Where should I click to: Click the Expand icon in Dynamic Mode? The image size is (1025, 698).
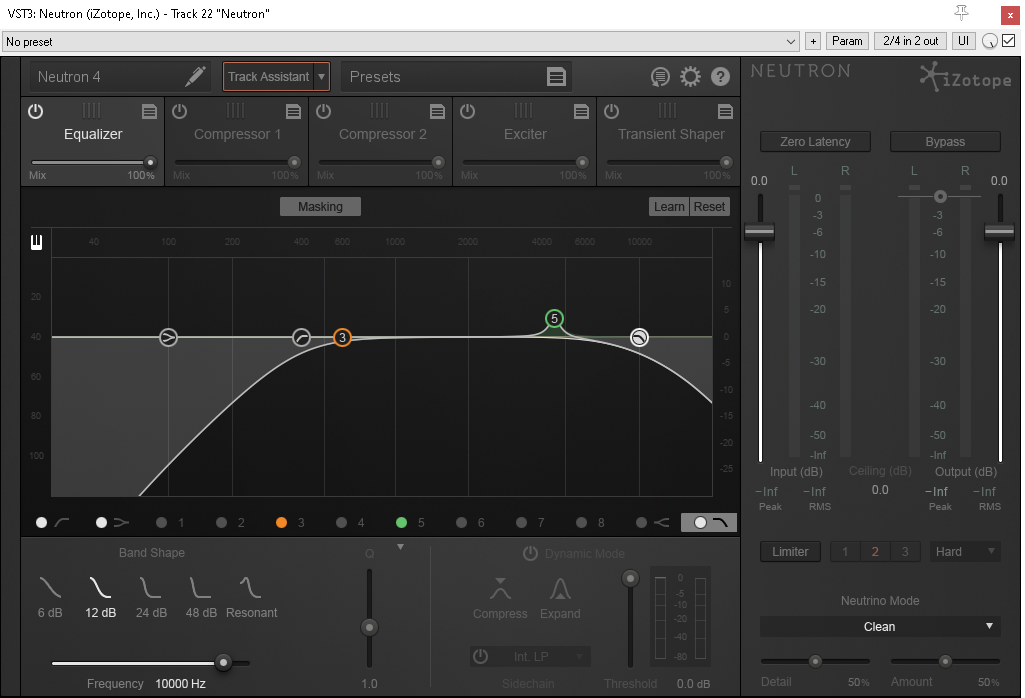coord(560,590)
